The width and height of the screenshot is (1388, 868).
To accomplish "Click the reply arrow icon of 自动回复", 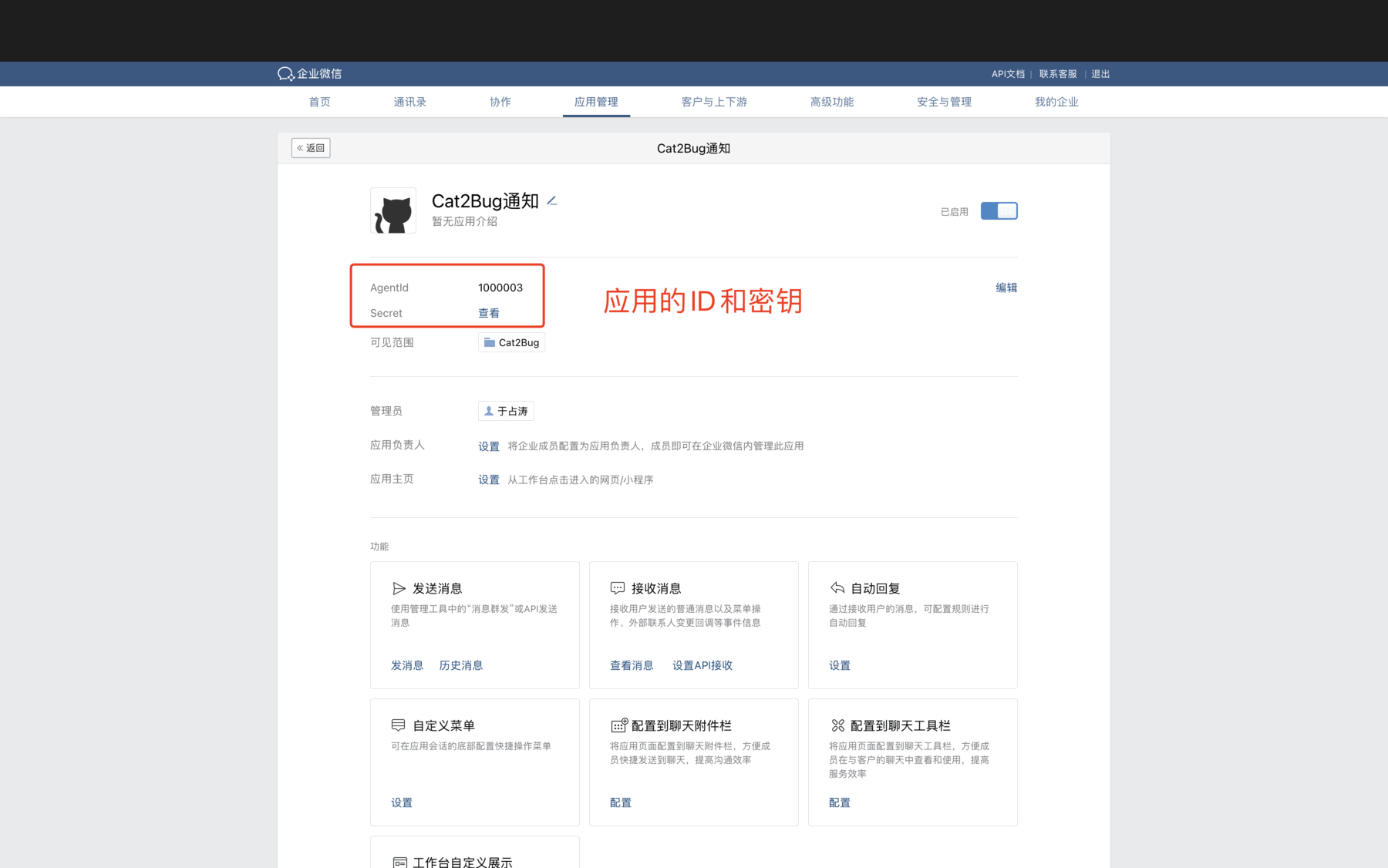I will [837, 587].
